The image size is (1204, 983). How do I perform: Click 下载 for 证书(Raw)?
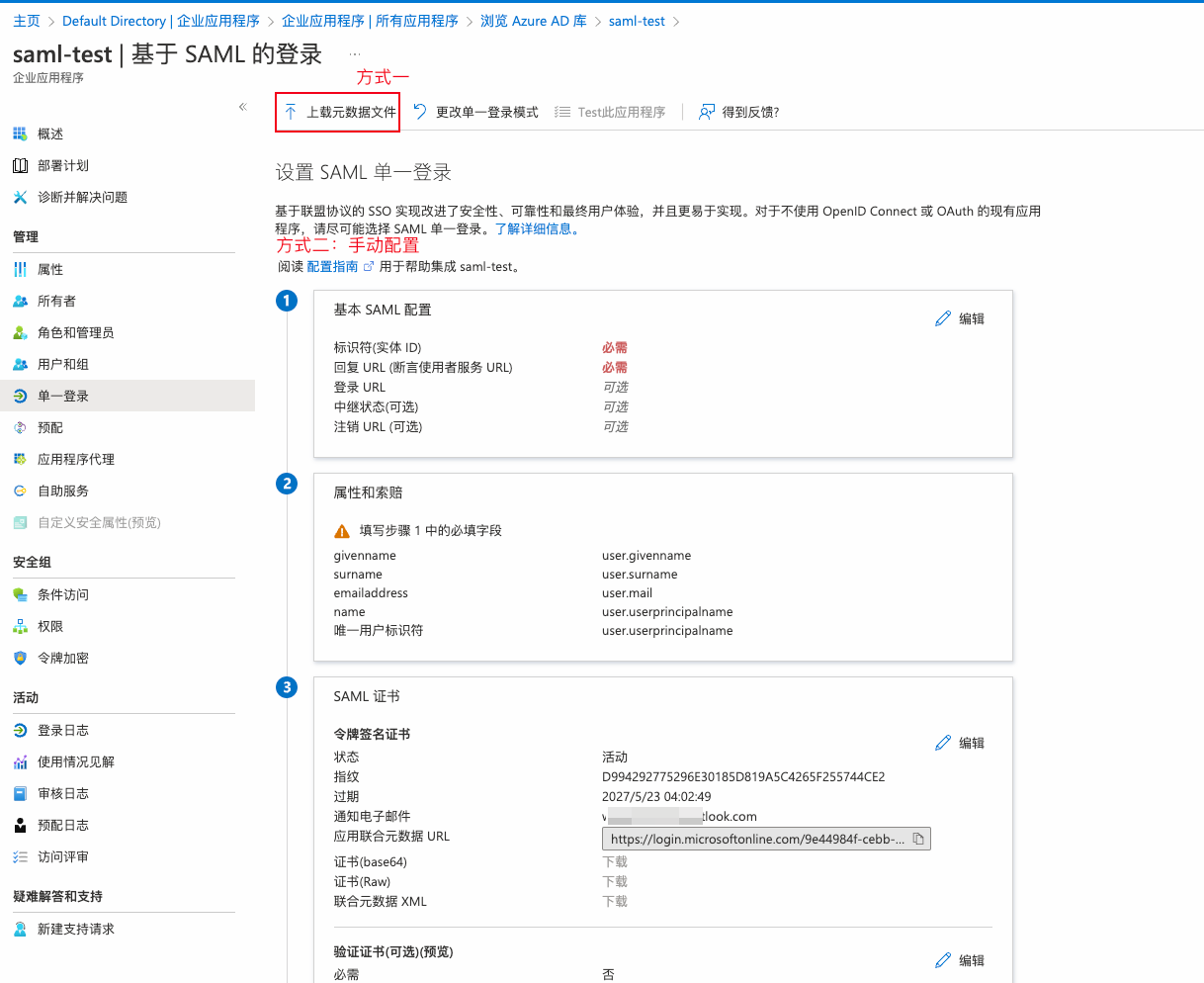point(615,882)
